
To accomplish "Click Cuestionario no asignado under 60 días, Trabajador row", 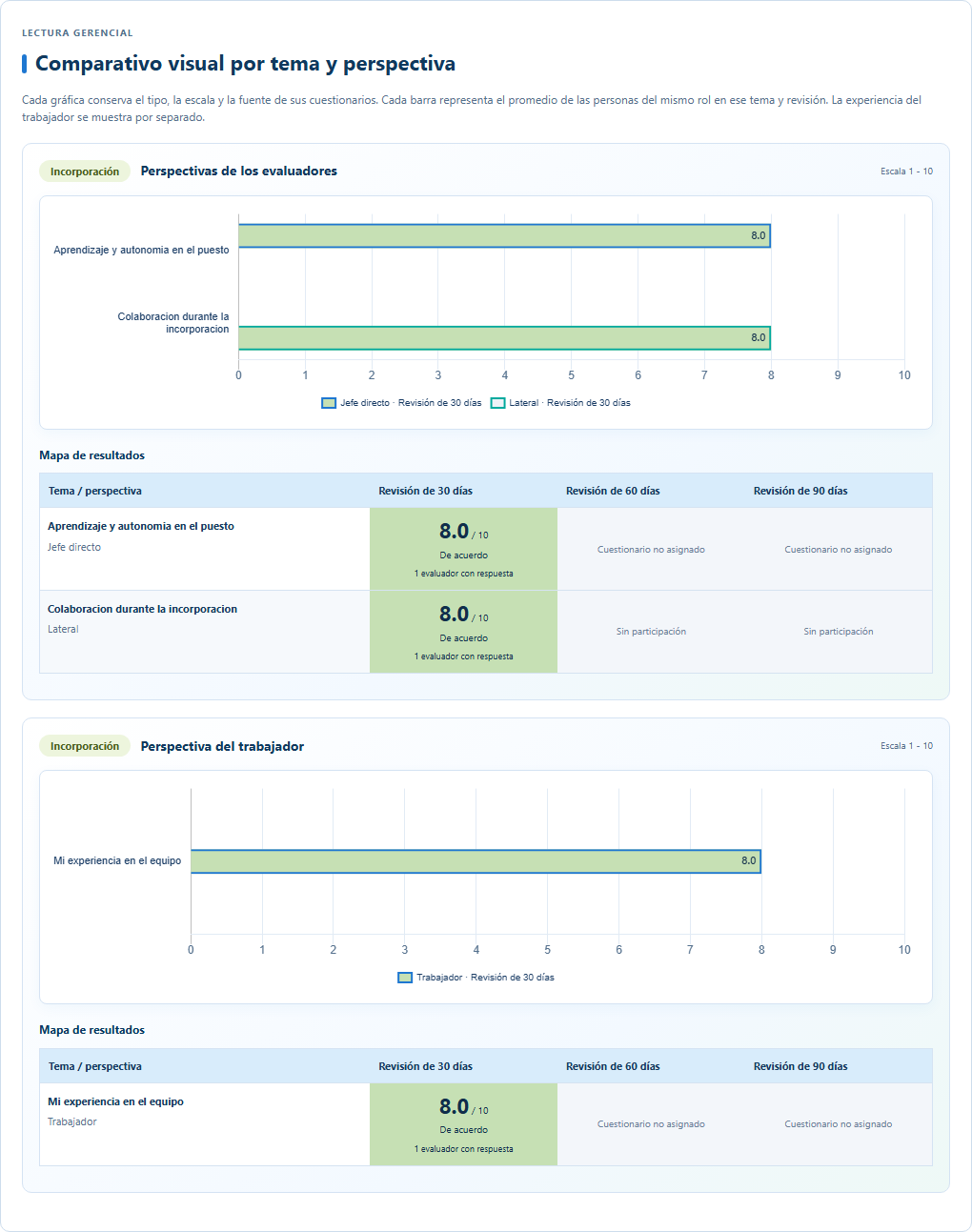I will point(651,1124).
